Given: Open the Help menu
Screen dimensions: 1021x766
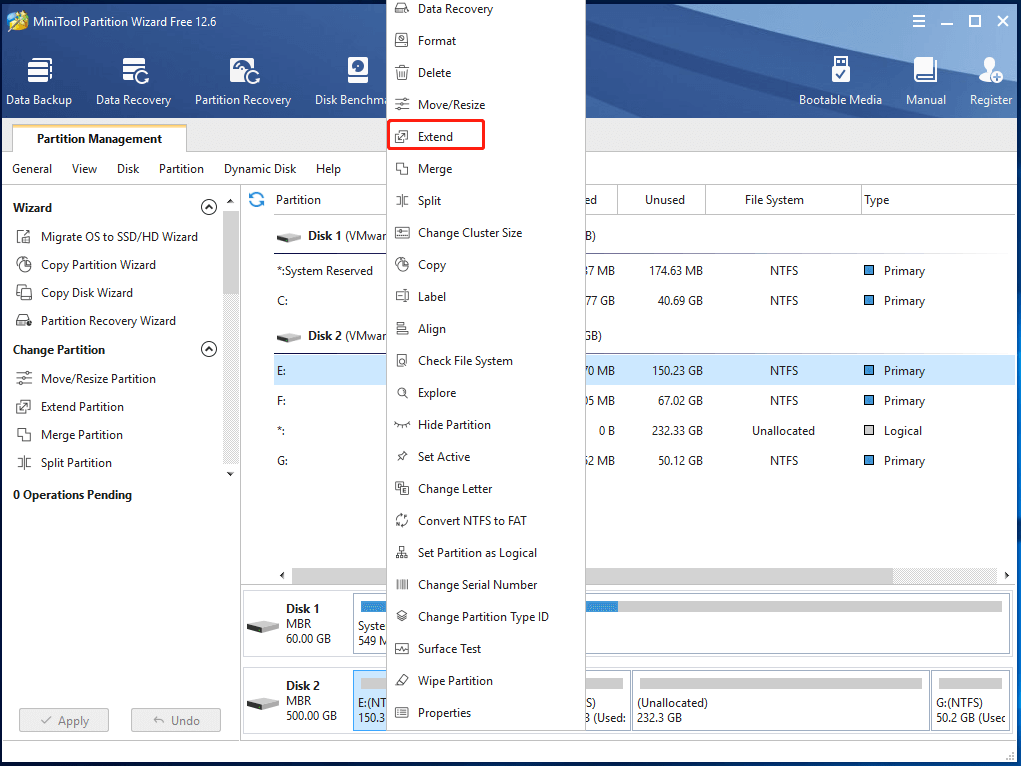Looking at the screenshot, I should click(328, 169).
